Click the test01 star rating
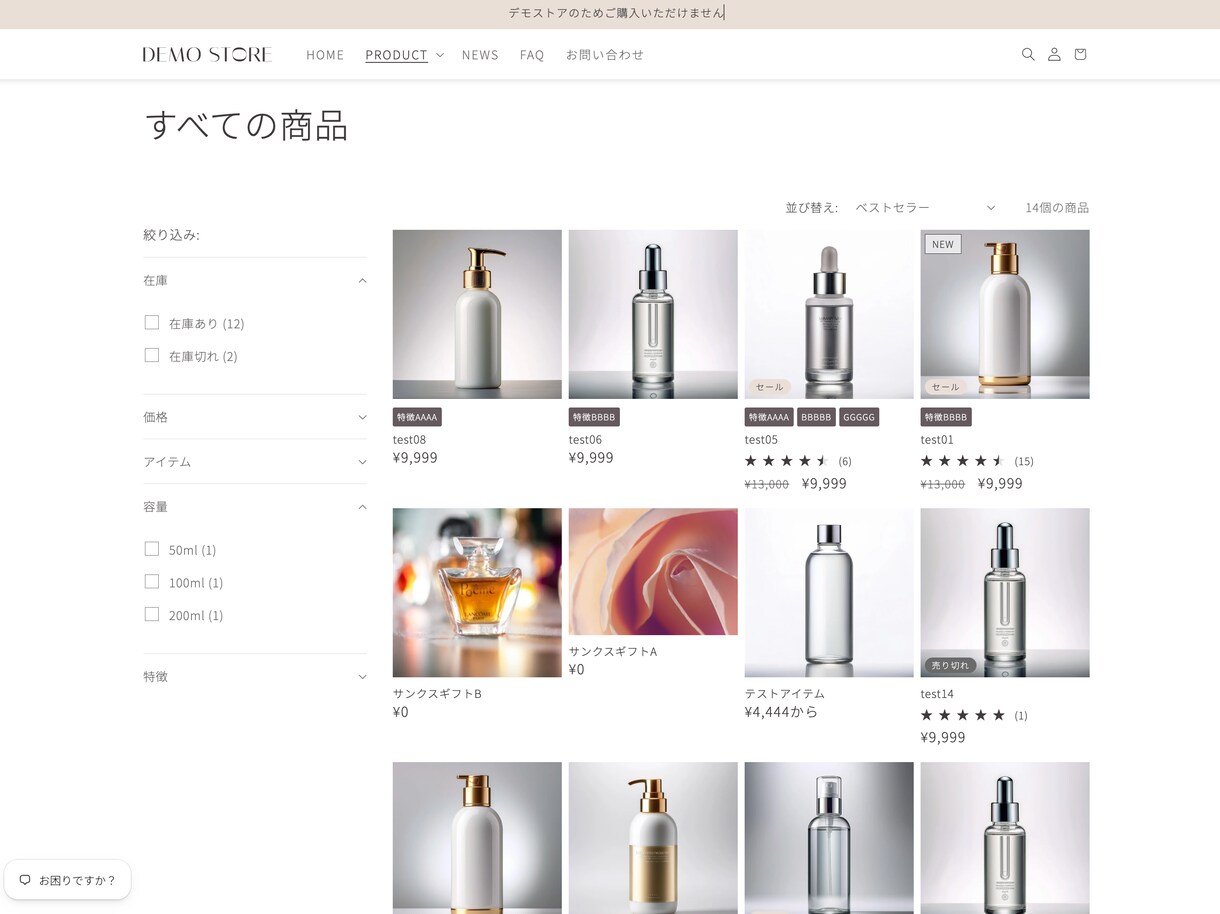The image size is (1220, 914). click(963, 461)
